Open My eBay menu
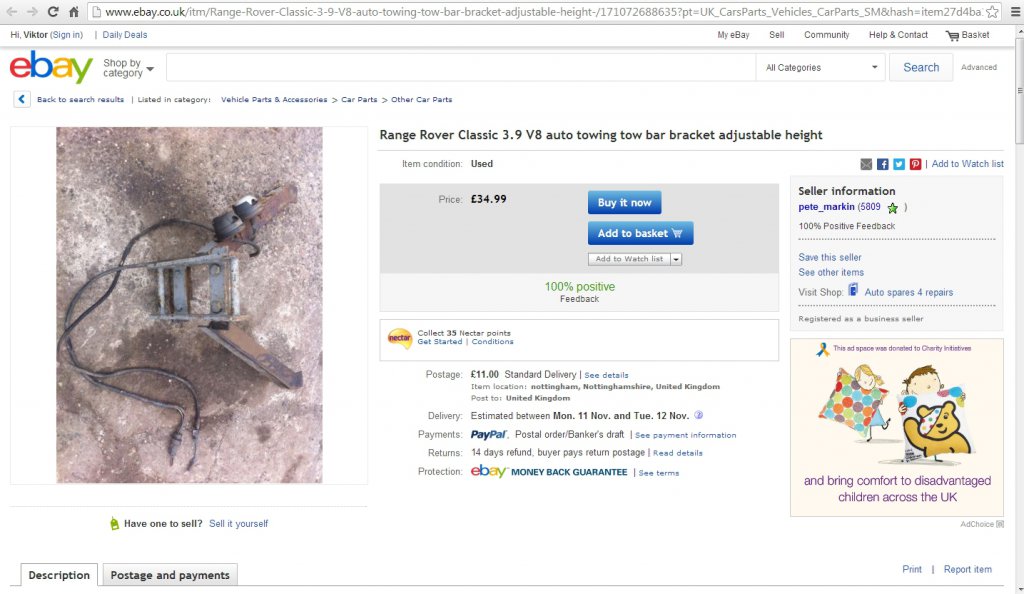The width and height of the screenshot is (1024, 594). pyautogui.click(x=733, y=35)
